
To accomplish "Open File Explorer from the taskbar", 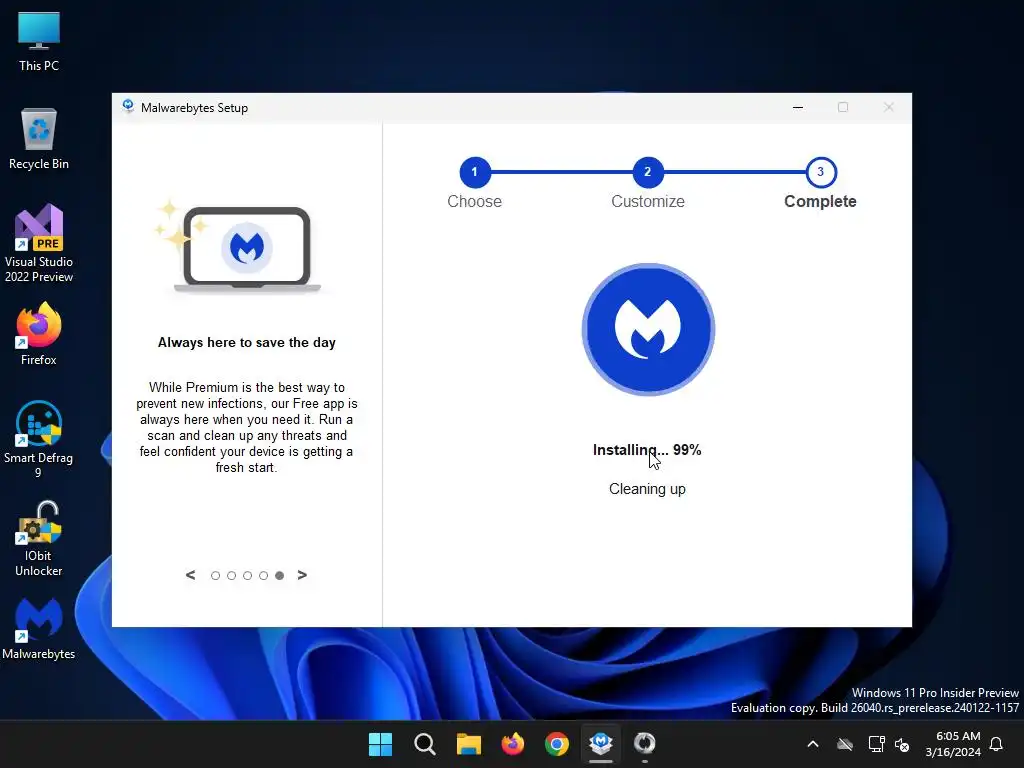I will pyautogui.click(x=468, y=744).
